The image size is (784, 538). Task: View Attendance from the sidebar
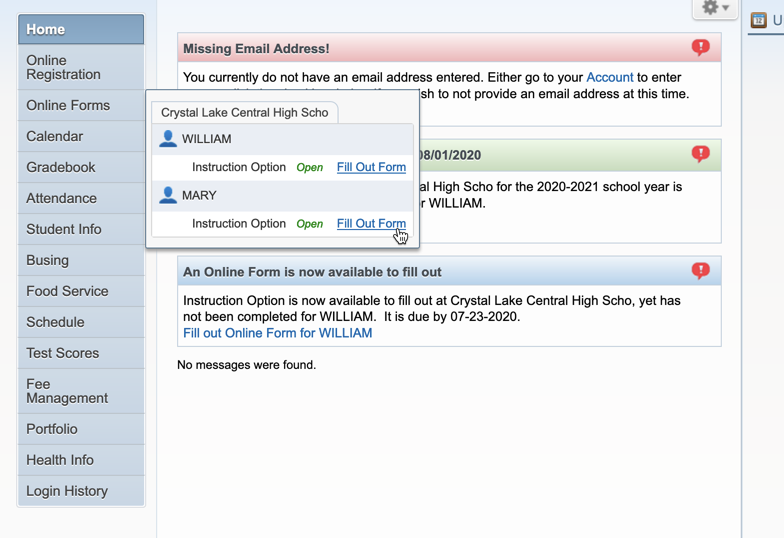pos(81,198)
